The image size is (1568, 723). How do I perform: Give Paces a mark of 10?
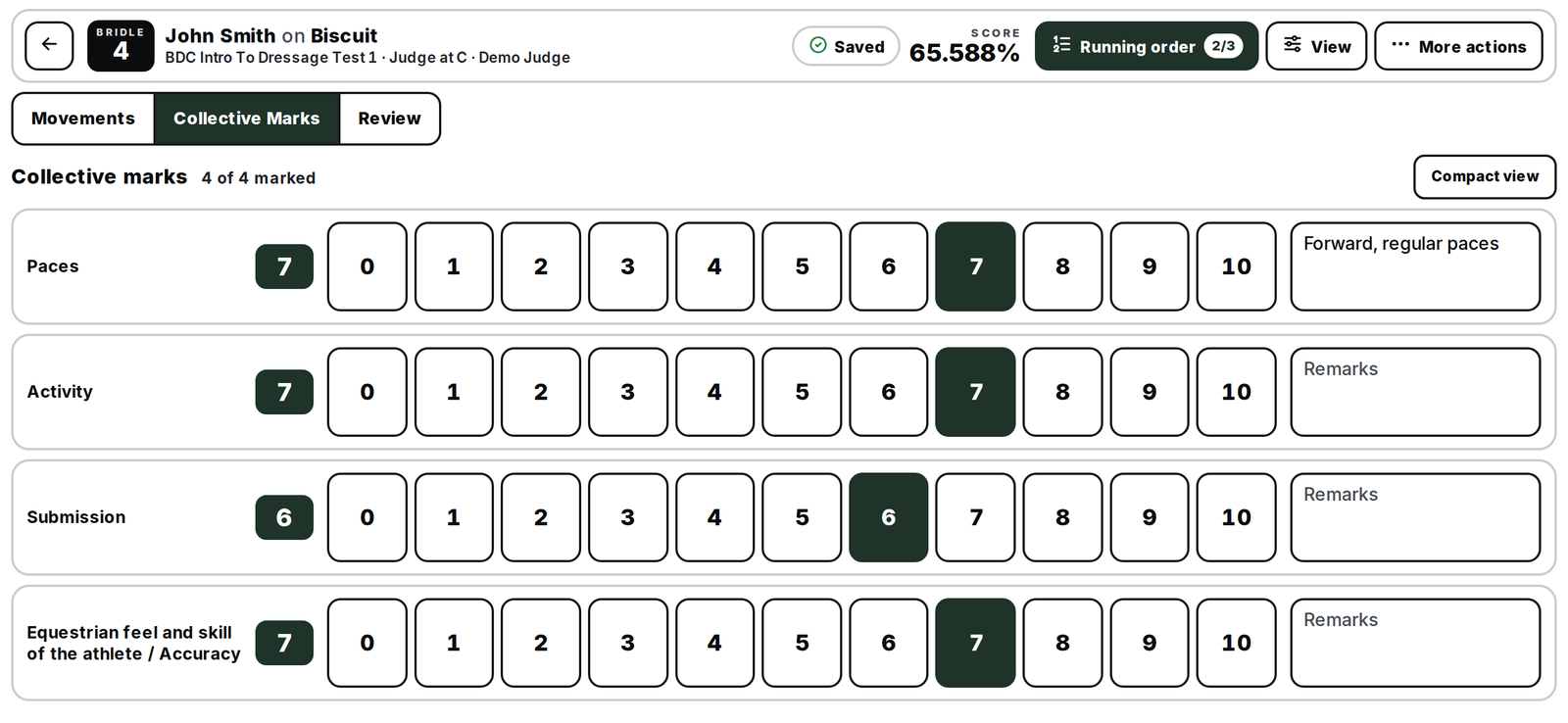(x=1236, y=266)
